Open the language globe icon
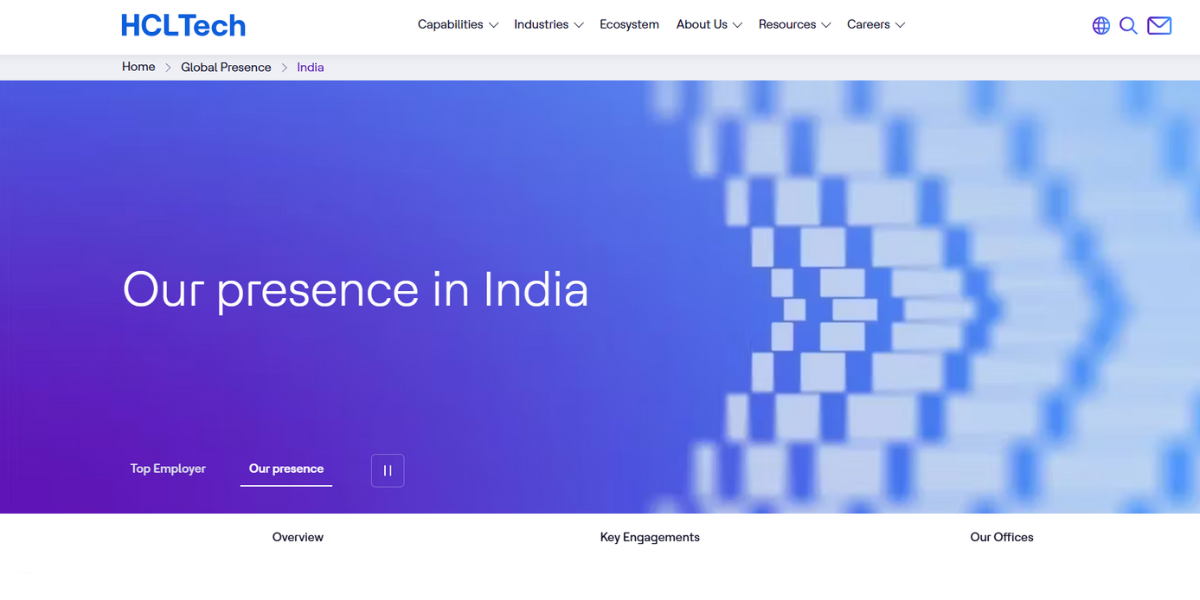The image size is (1200, 600). [x=1101, y=26]
